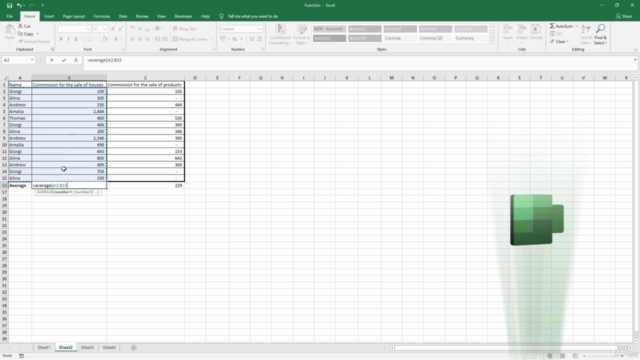Center text horizontally
640x360 pixels.
pos(140,39)
